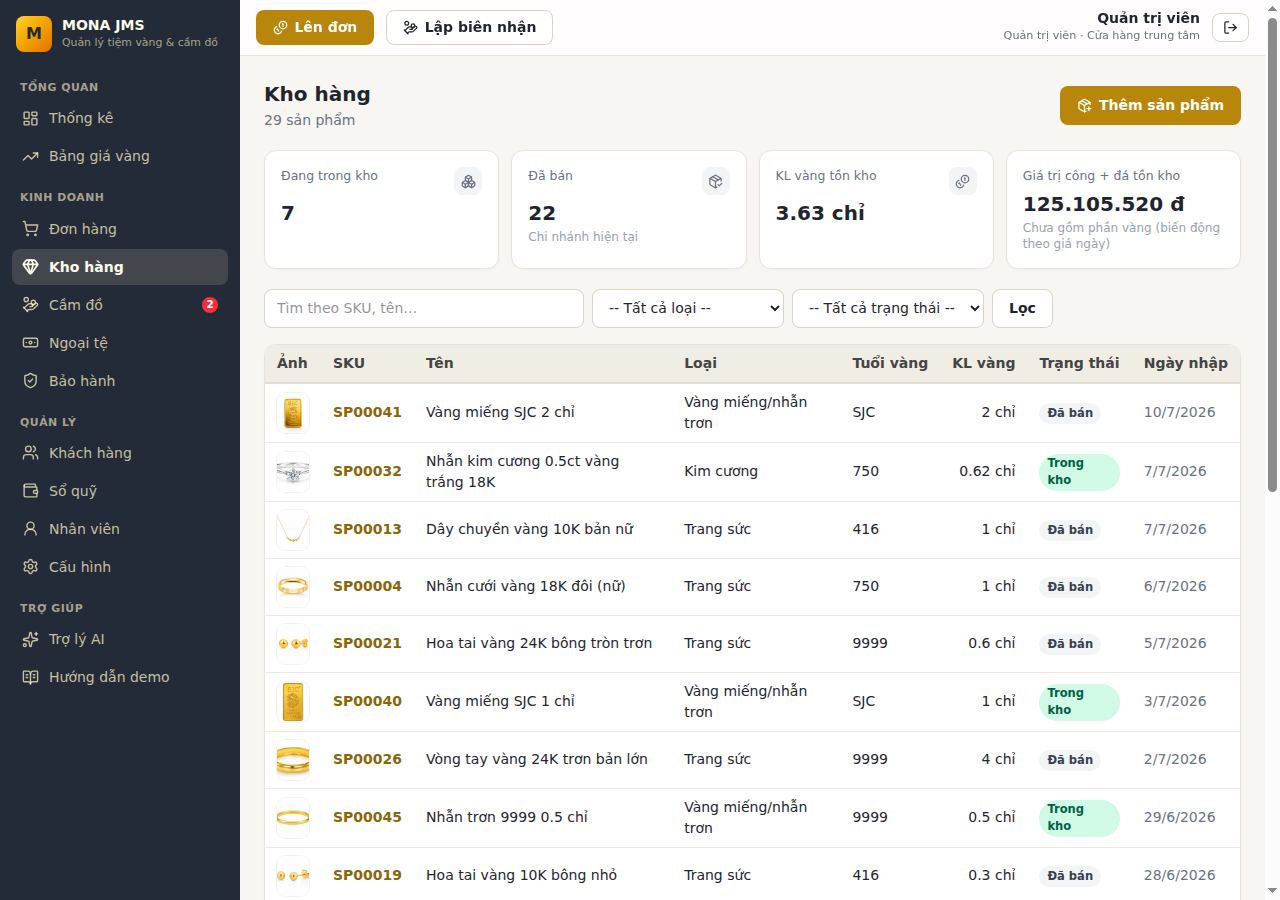Viewport: 1280px width, 900px height.
Task: Open Bảng giá vàng menu item
Action: (120, 156)
